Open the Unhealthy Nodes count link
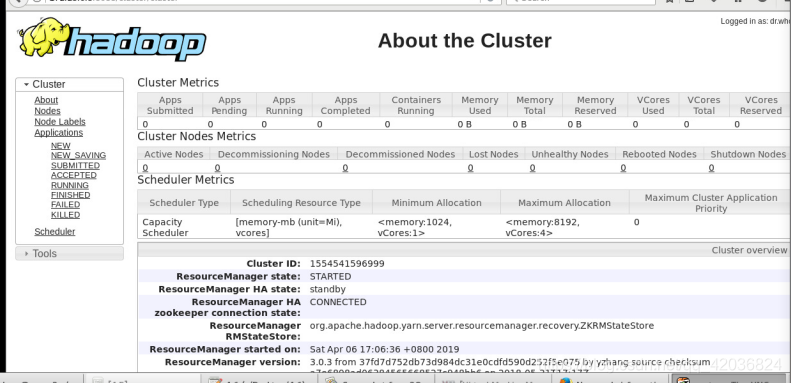This screenshot has width=791, height=383. pos(532,168)
